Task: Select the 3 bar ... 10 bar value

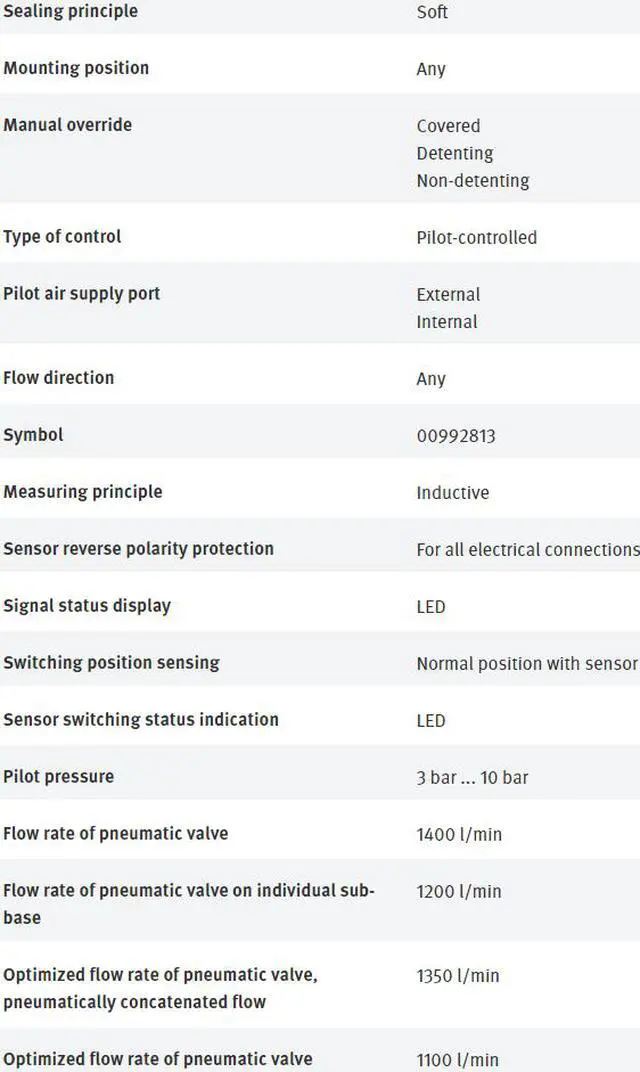Action: (x=472, y=778)
